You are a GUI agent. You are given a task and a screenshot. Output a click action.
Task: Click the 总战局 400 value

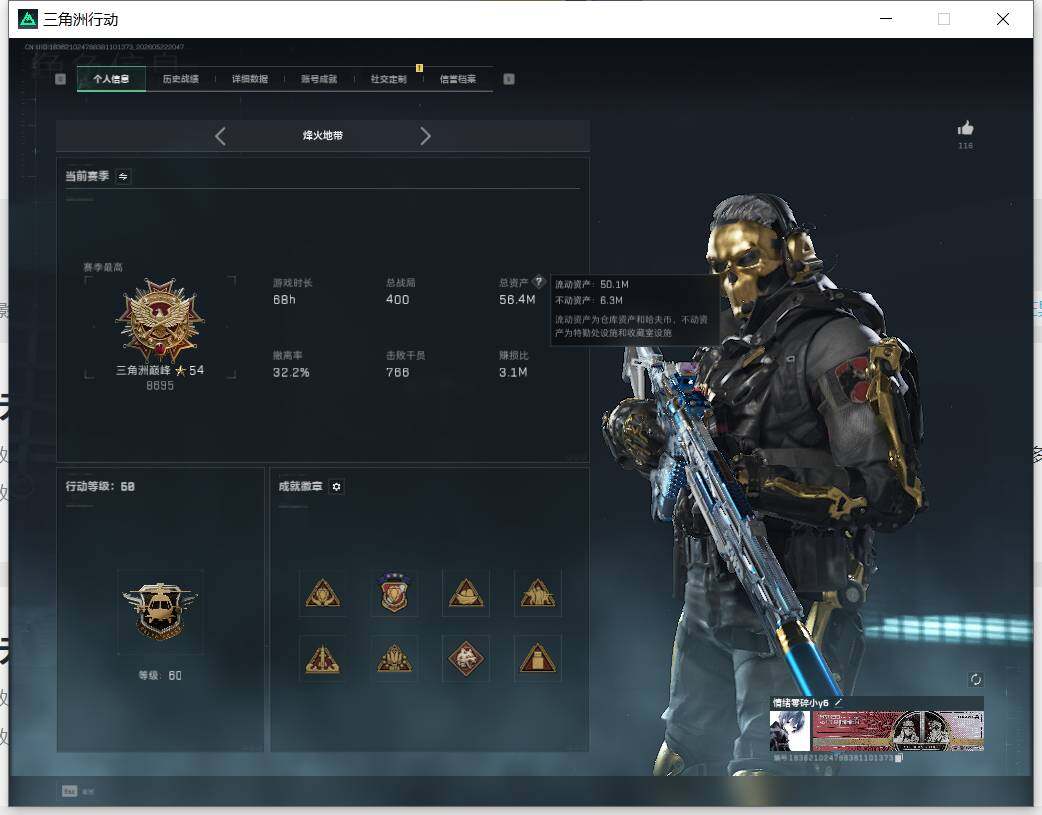[x=397, y=300]
